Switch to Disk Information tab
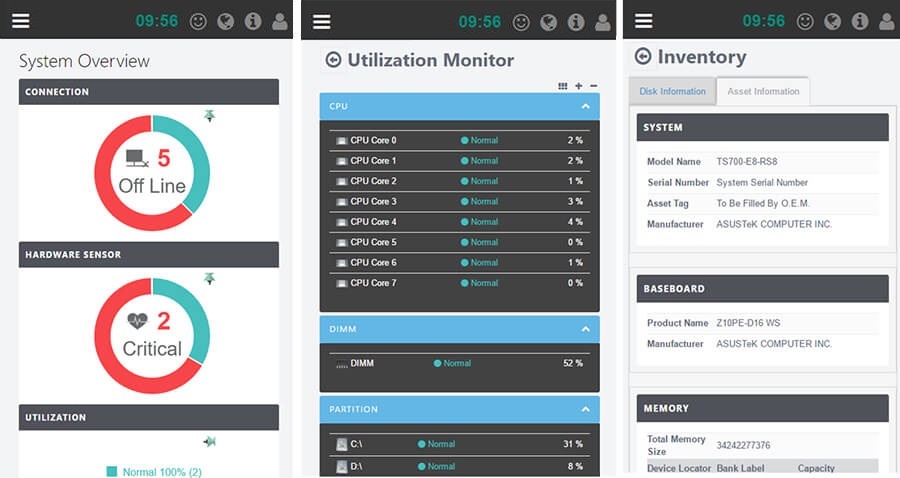Viewport: 900px width, 478px height. [x=672, y=91]
